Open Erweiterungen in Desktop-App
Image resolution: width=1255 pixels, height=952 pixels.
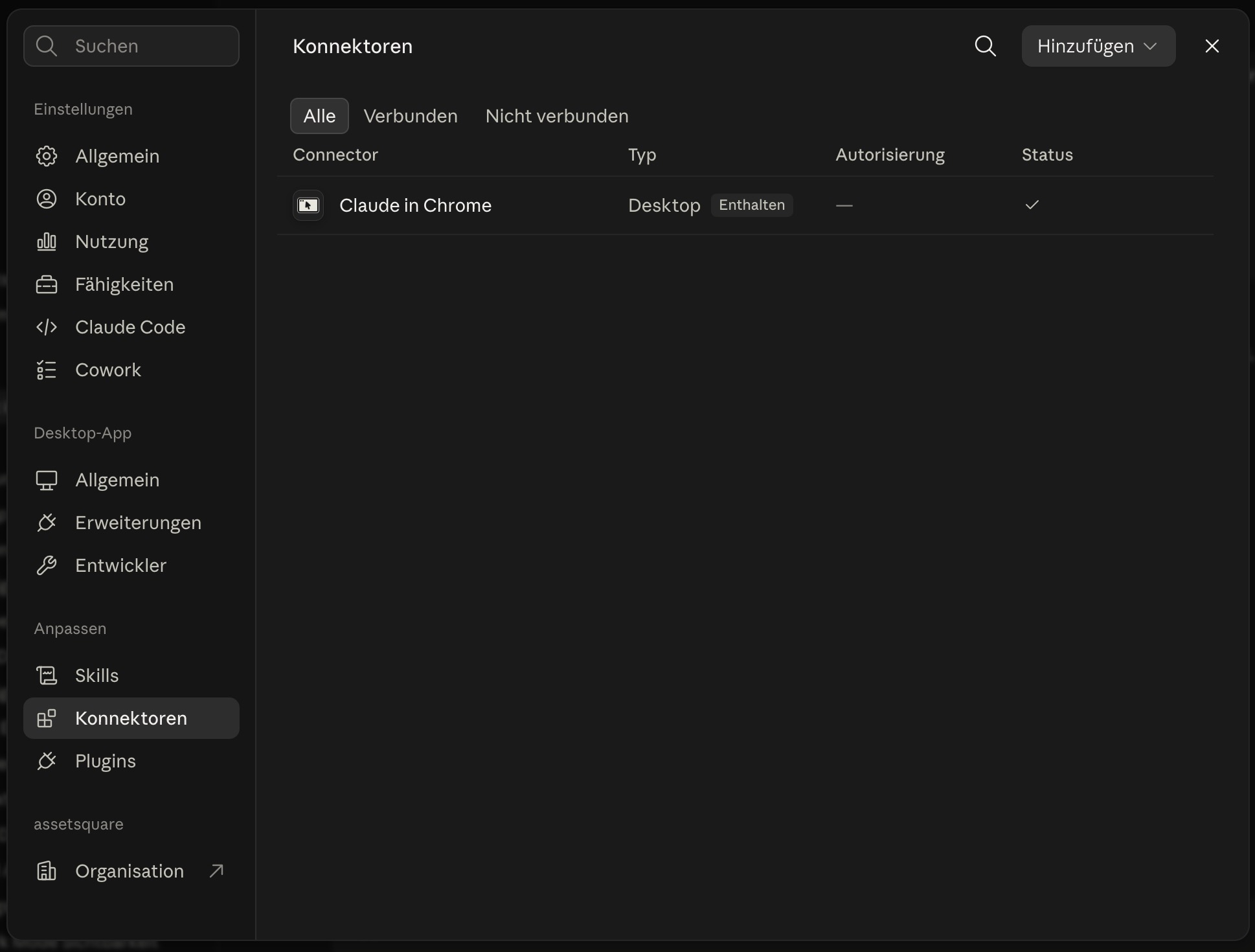[131, 523]
